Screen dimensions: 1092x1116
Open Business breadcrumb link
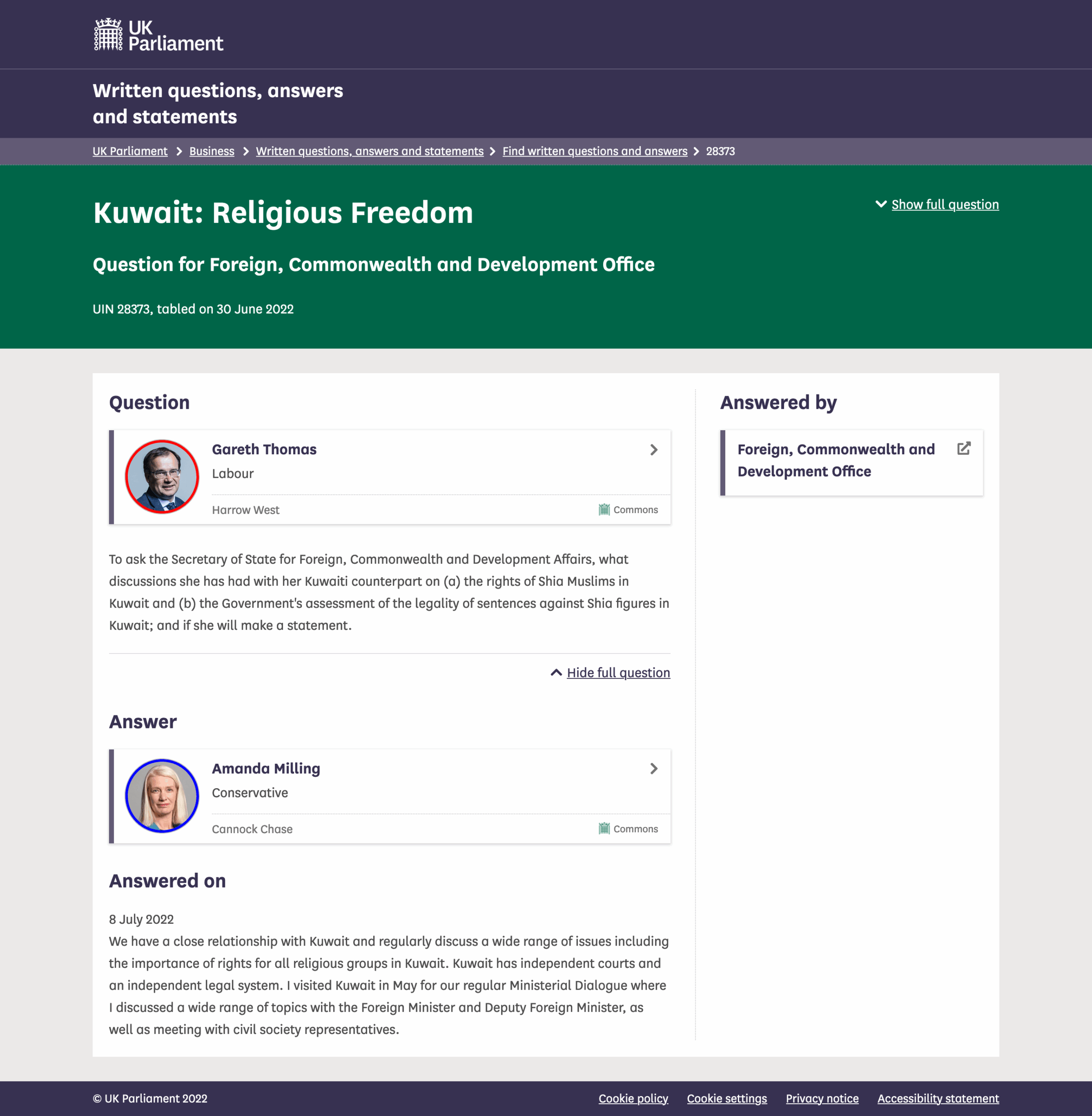coord(212,151)
